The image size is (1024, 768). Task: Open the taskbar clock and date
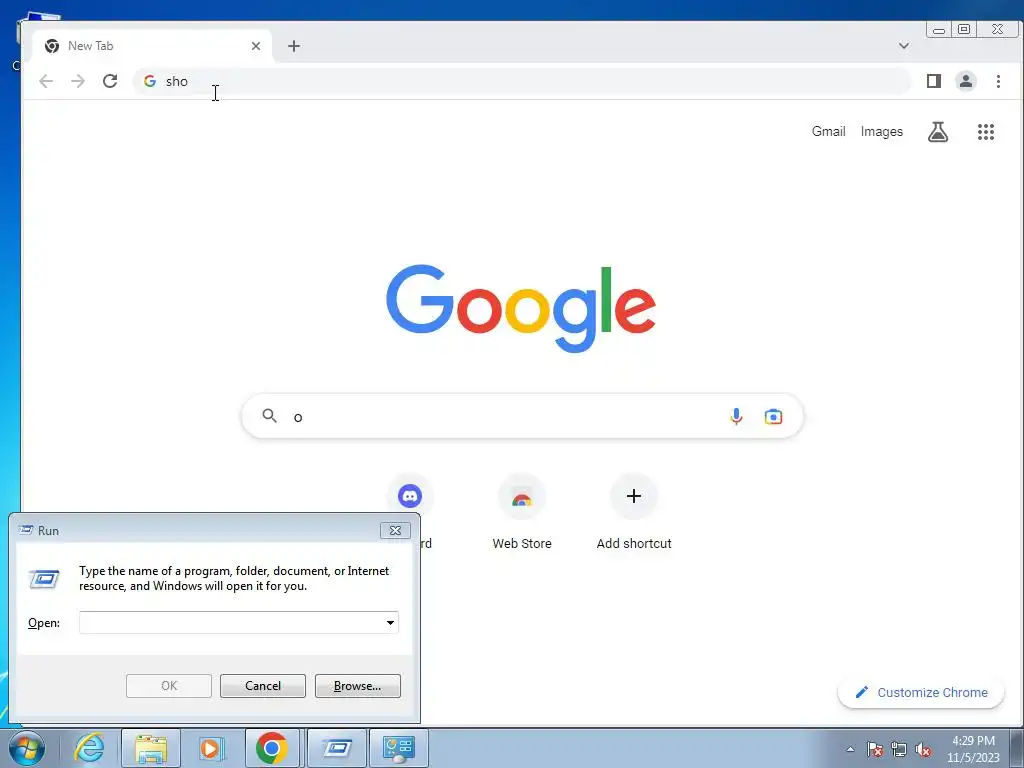[973, 749]
